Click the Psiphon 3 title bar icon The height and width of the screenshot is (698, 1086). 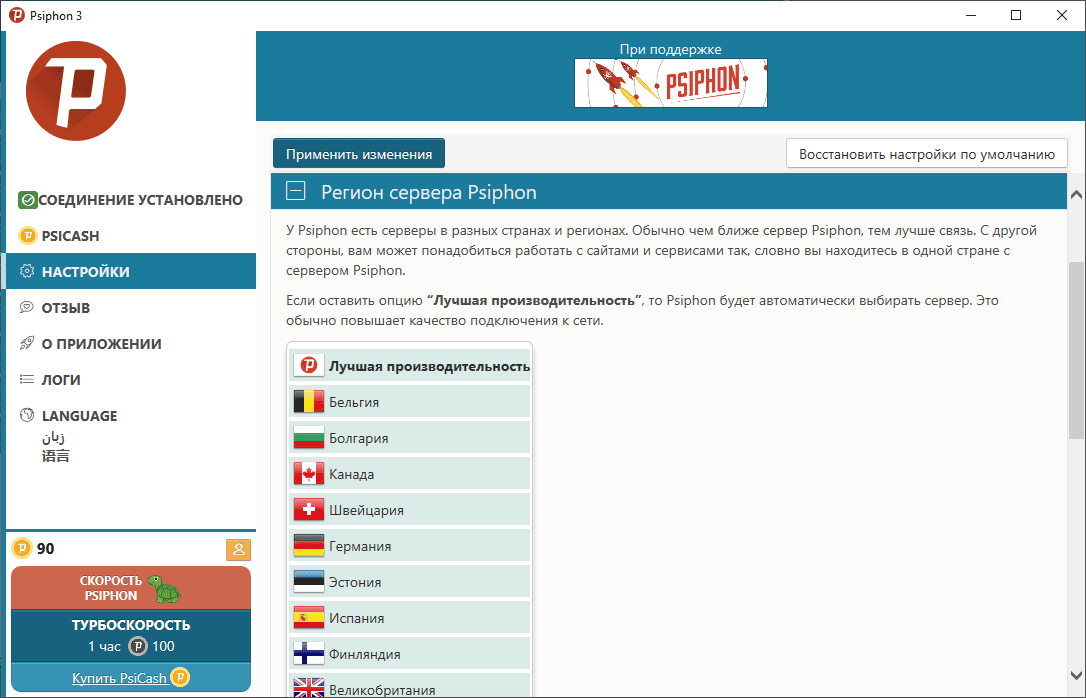17,15
